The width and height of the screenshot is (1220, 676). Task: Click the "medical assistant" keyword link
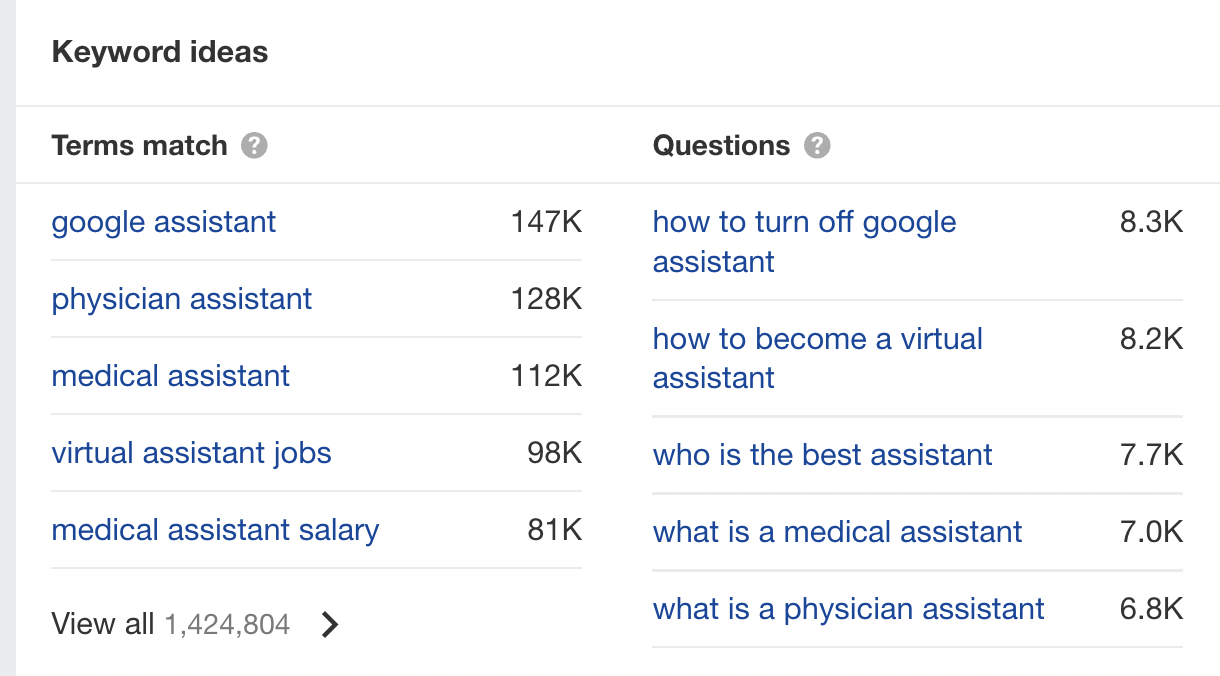[x=171, y=376]
